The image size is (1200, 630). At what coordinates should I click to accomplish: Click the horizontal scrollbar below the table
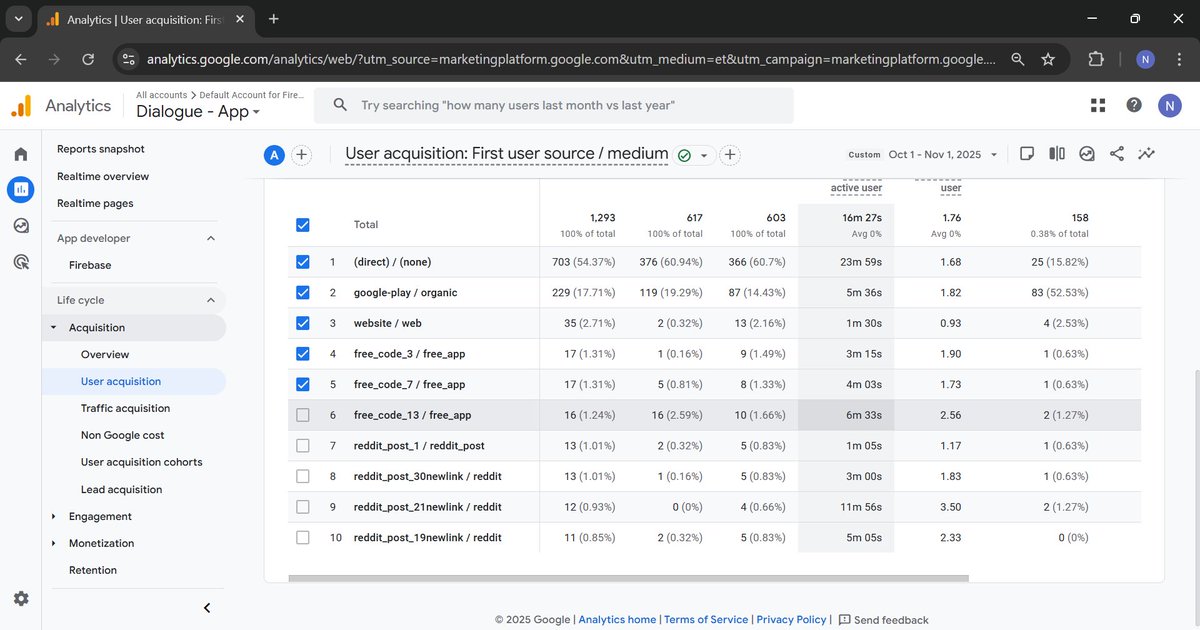click(630, 578)
